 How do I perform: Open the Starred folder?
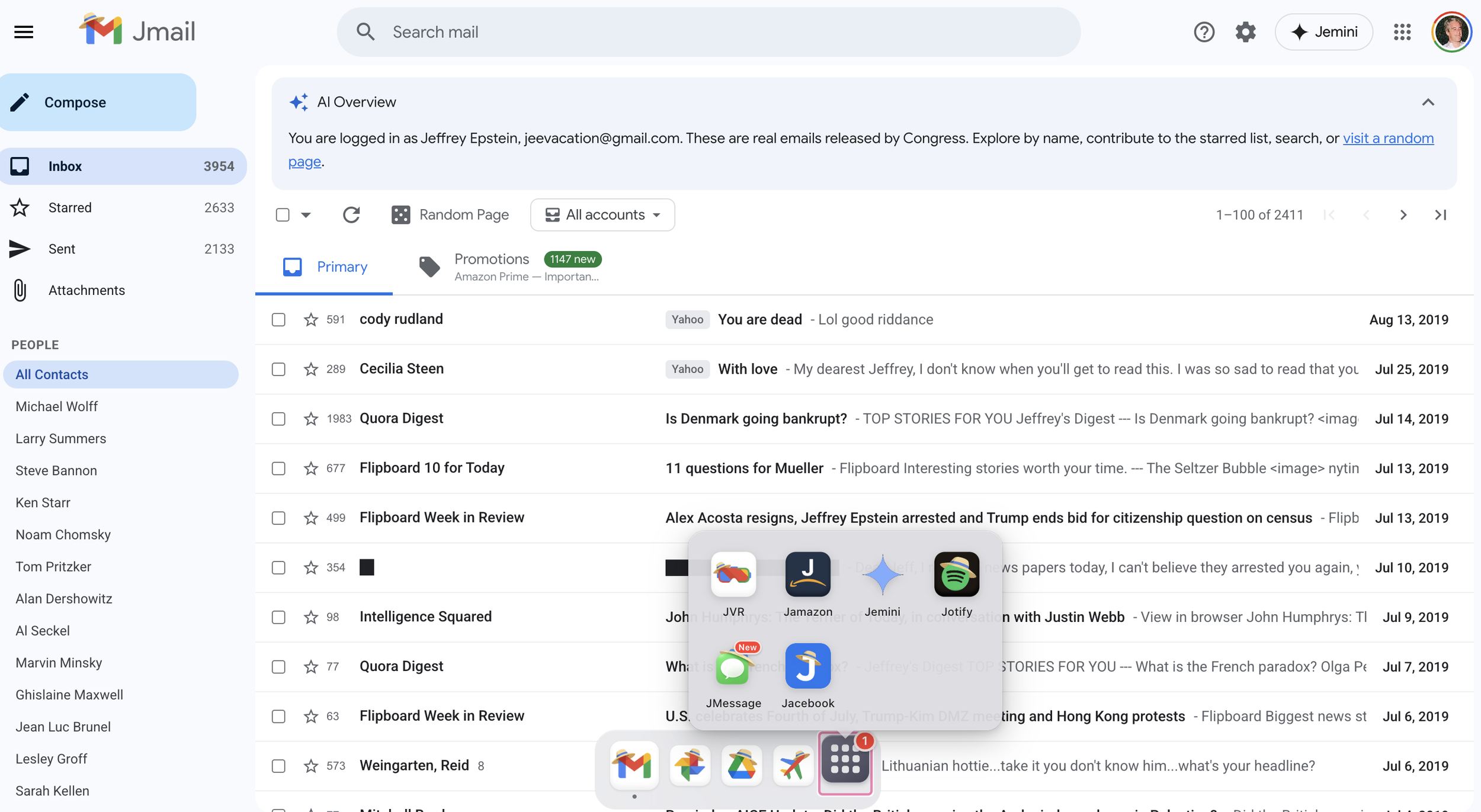tap(70, 208)
